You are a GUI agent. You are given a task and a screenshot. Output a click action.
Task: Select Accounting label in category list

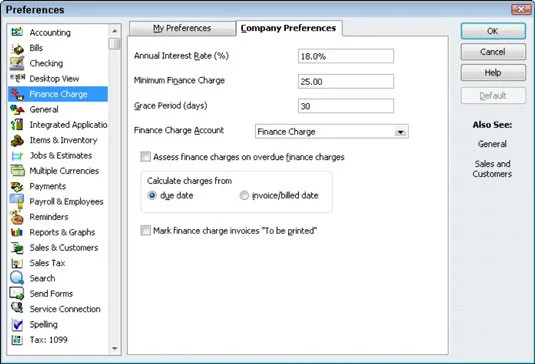tap(50, 33)
